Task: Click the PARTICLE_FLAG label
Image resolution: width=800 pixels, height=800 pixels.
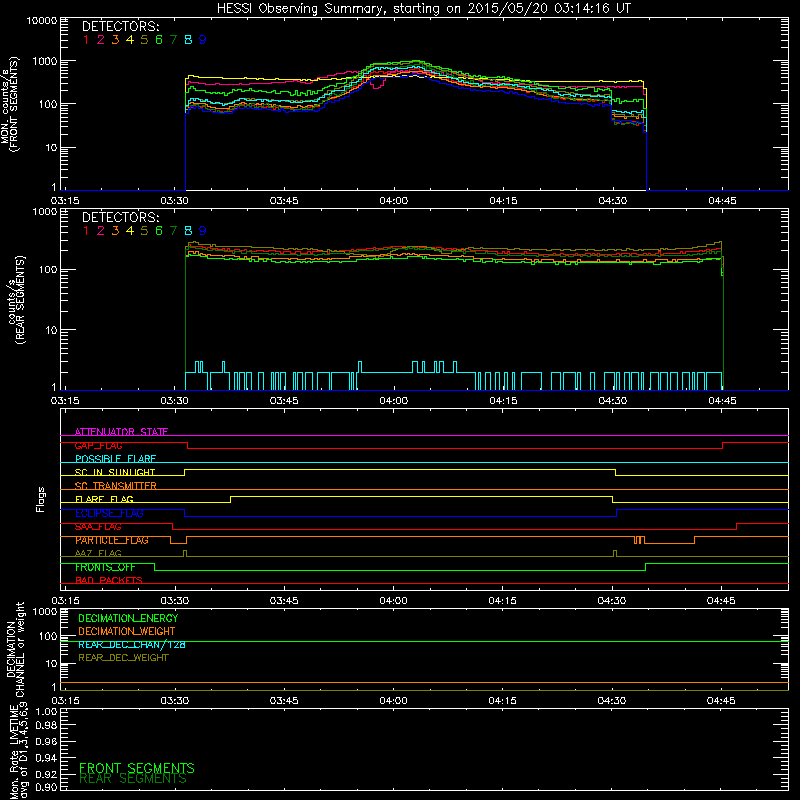Action: [x=112, y=540]
